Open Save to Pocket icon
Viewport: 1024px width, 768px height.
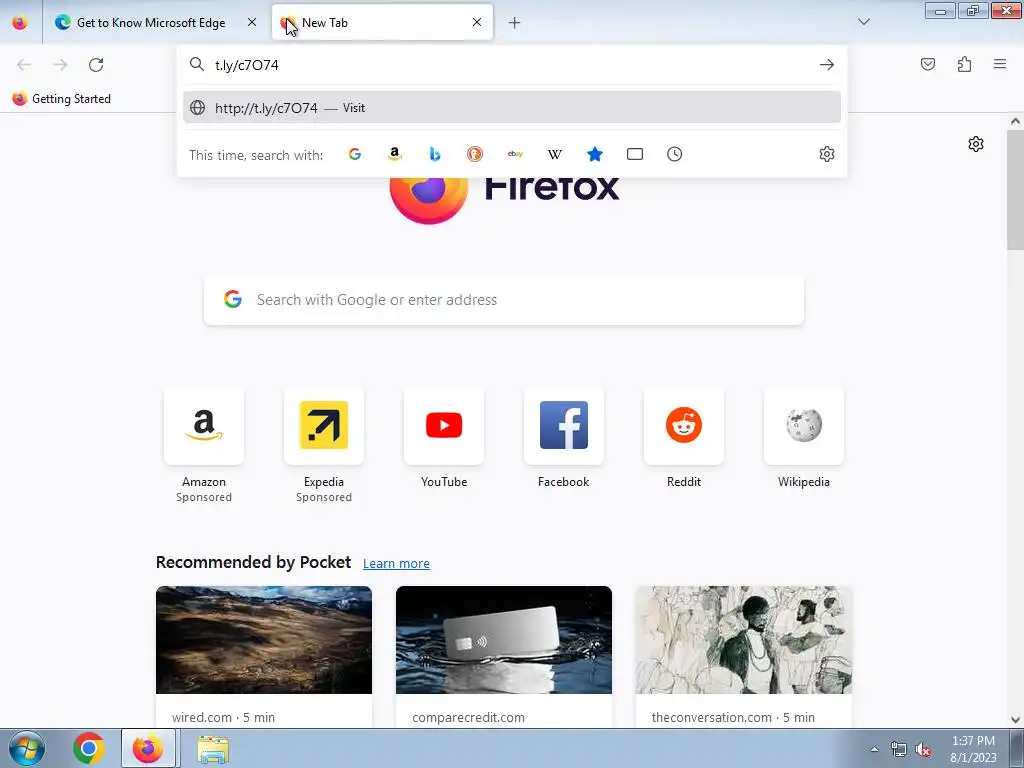[928, 64]
